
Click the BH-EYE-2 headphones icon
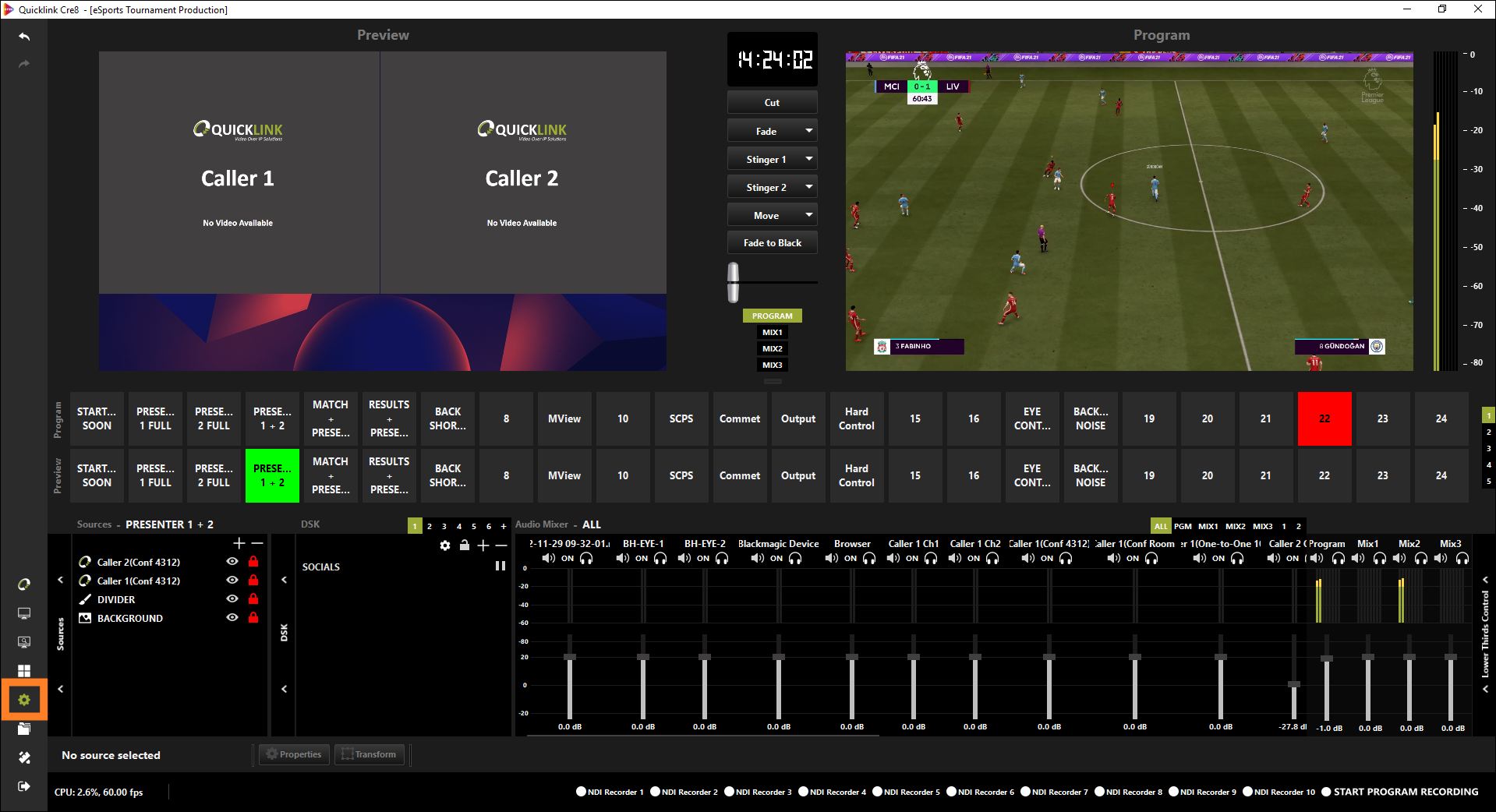tap(722, 558)
